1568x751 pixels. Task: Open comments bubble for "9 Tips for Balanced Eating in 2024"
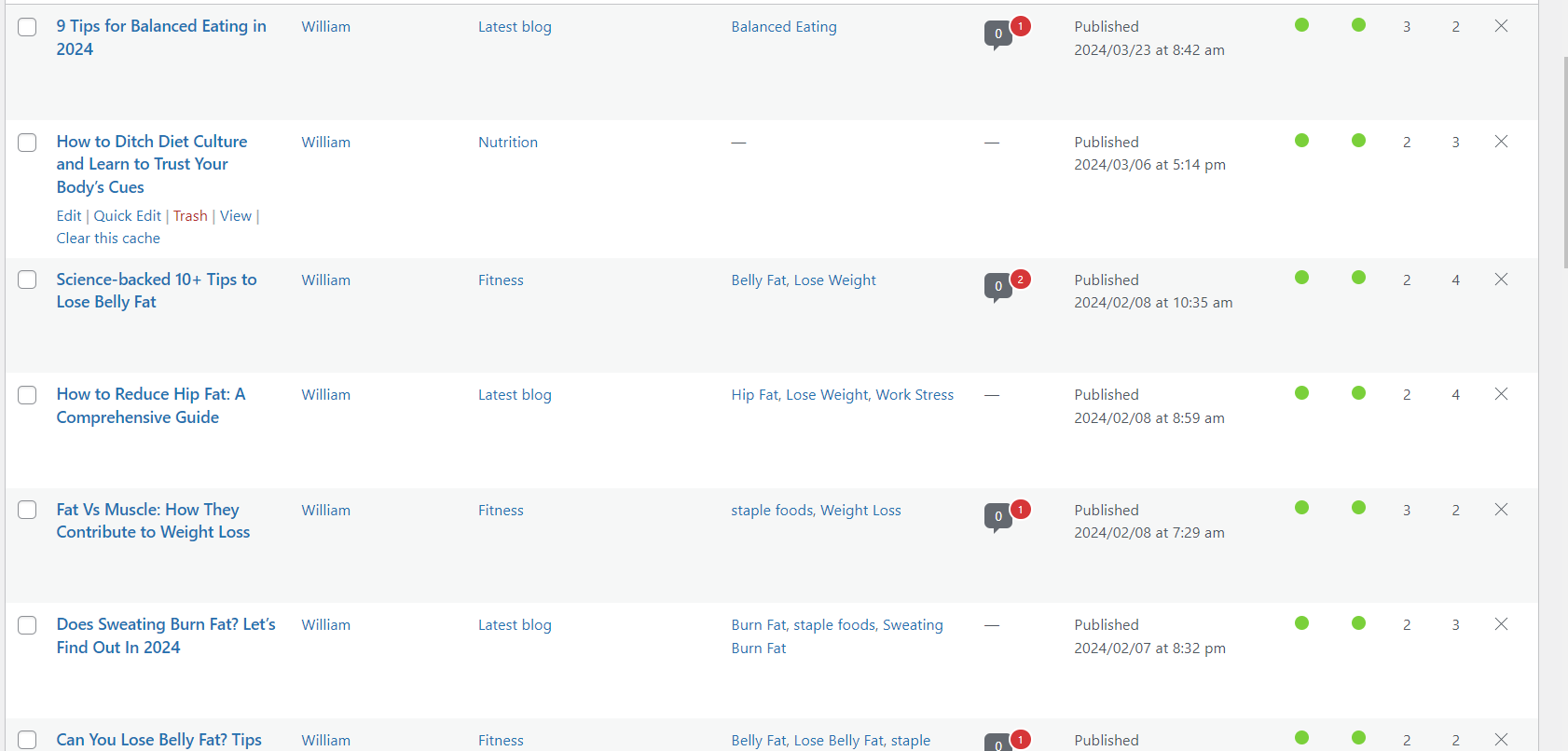[997, 33]
